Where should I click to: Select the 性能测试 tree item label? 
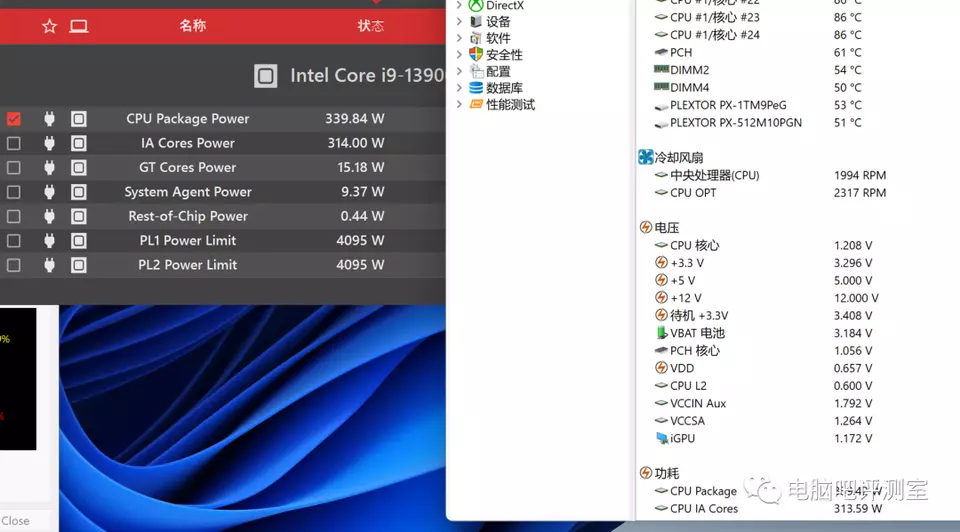point(511,105)
